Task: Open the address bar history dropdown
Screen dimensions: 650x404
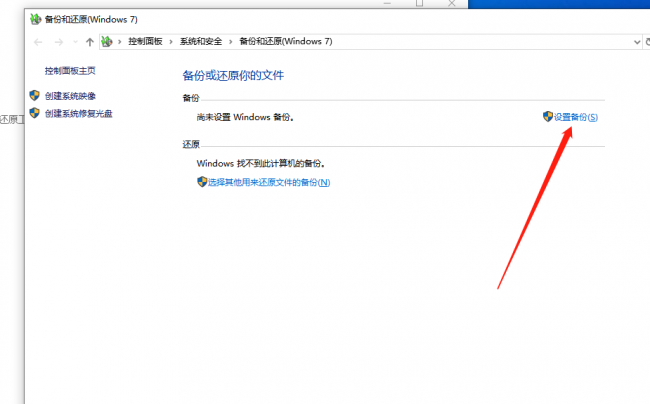Action: click(x=637, y=42)
